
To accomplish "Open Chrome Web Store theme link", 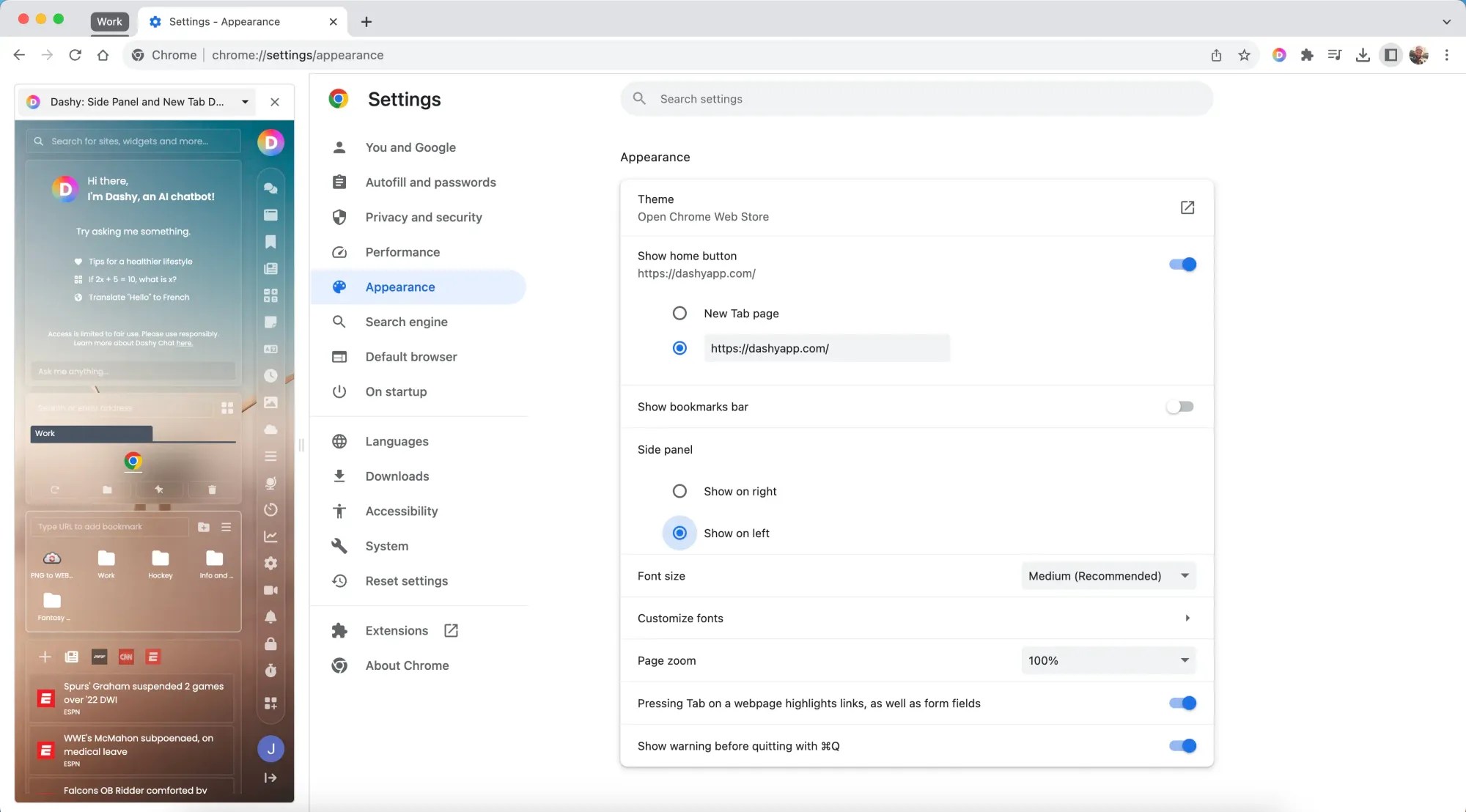I will click(x=1187, y=207).
